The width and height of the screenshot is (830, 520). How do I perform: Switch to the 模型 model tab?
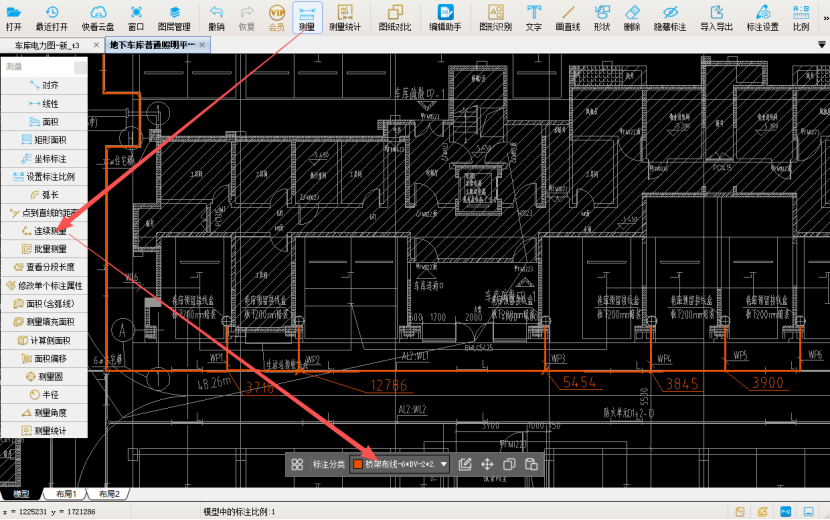21,494
